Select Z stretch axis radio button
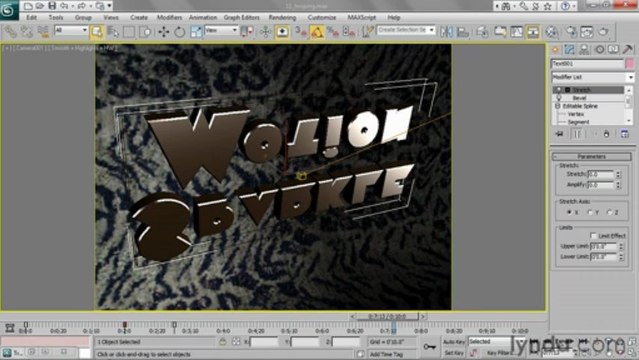Screen dimensions: 639x360 pyautogui.click(x=609, y=212)
